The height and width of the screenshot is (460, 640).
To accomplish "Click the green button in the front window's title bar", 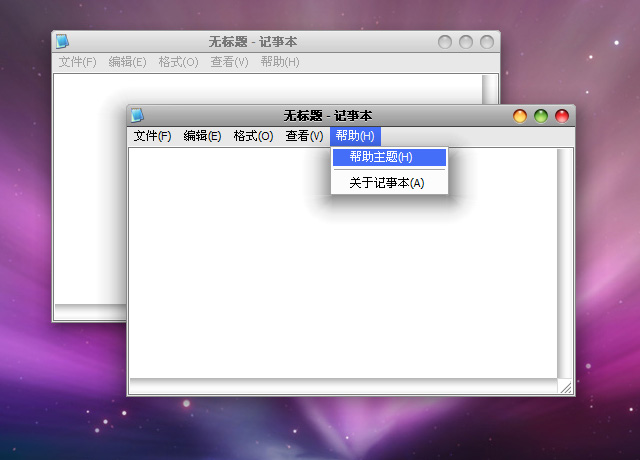I will (541, 116).
